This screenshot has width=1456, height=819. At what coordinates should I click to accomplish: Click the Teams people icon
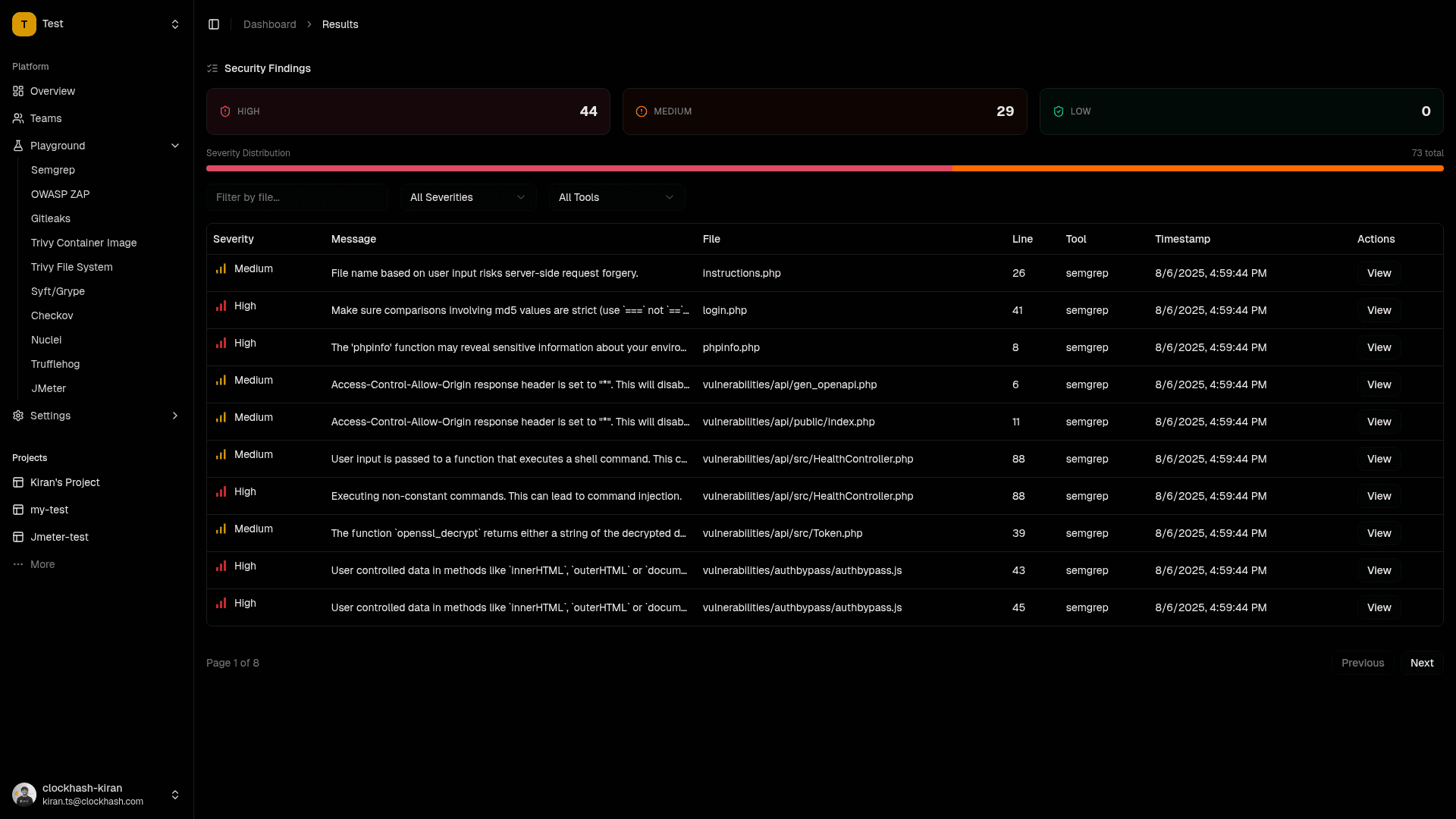click(x=17, y=118)
